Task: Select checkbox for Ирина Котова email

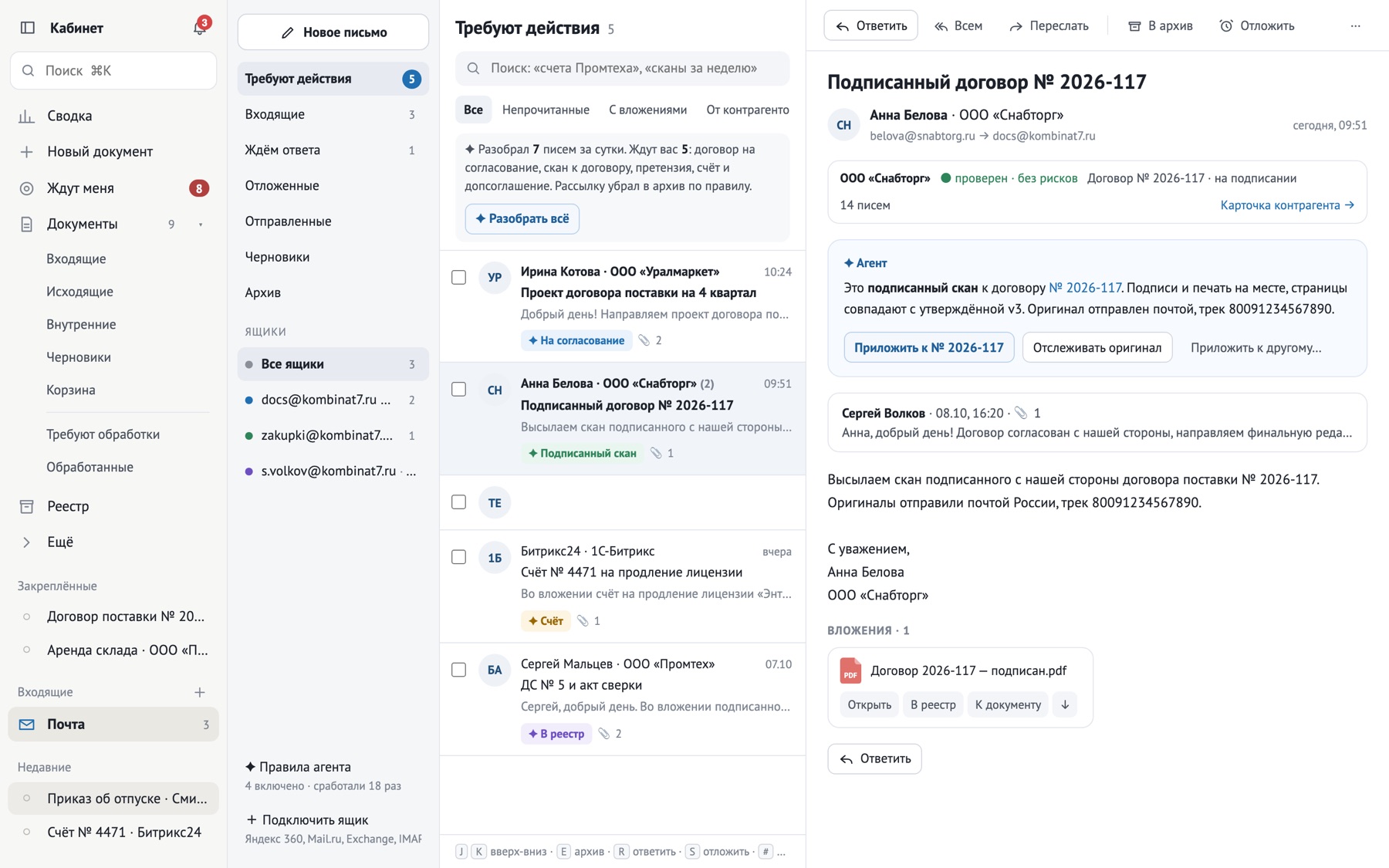Action: pyautogui.click(x=458, y=277)
